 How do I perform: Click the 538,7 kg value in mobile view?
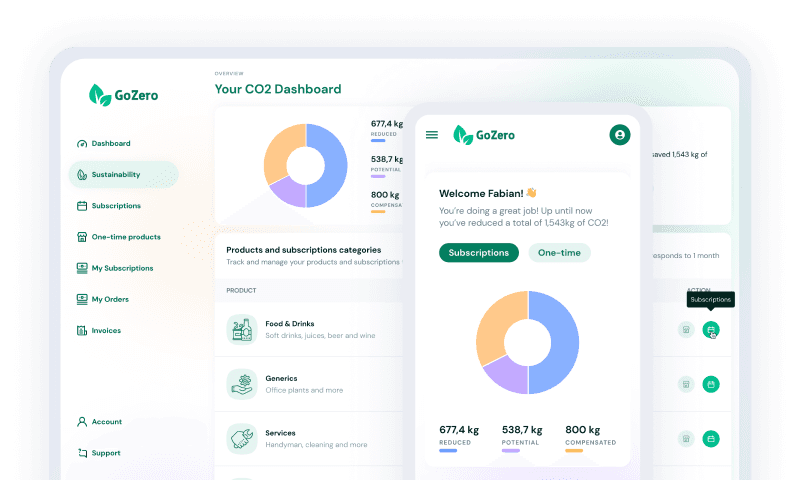point(522,430)
